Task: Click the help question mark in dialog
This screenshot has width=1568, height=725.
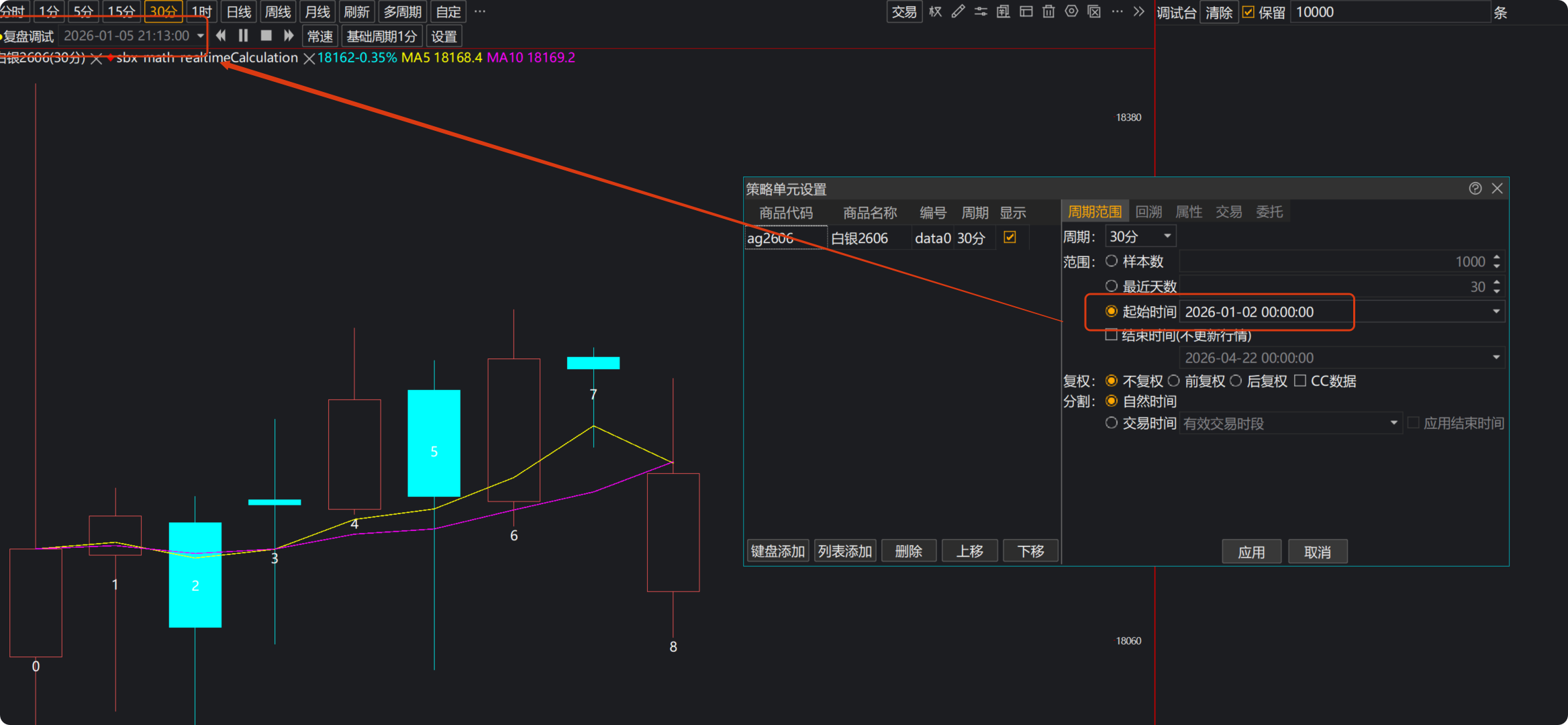Action: [x=1475, y=189]
